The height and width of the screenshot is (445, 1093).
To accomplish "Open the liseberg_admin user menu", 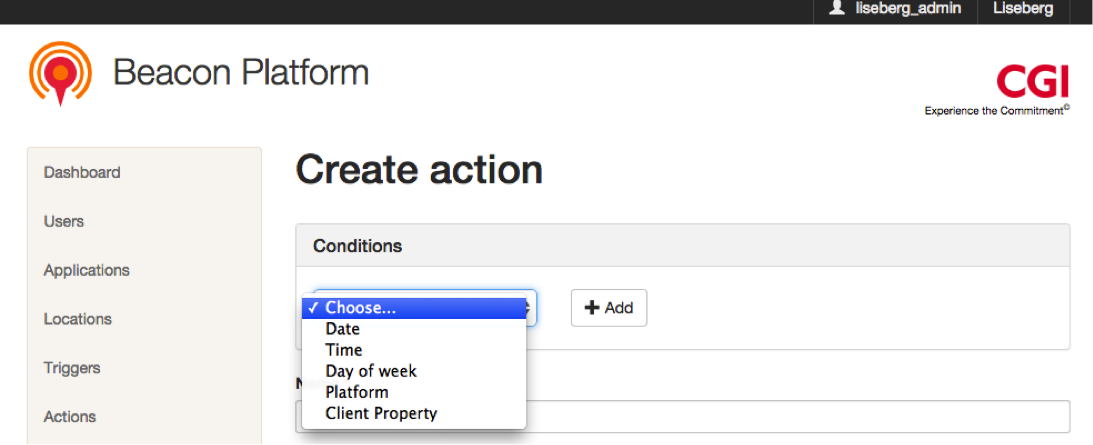I will [x=895, y=9].
